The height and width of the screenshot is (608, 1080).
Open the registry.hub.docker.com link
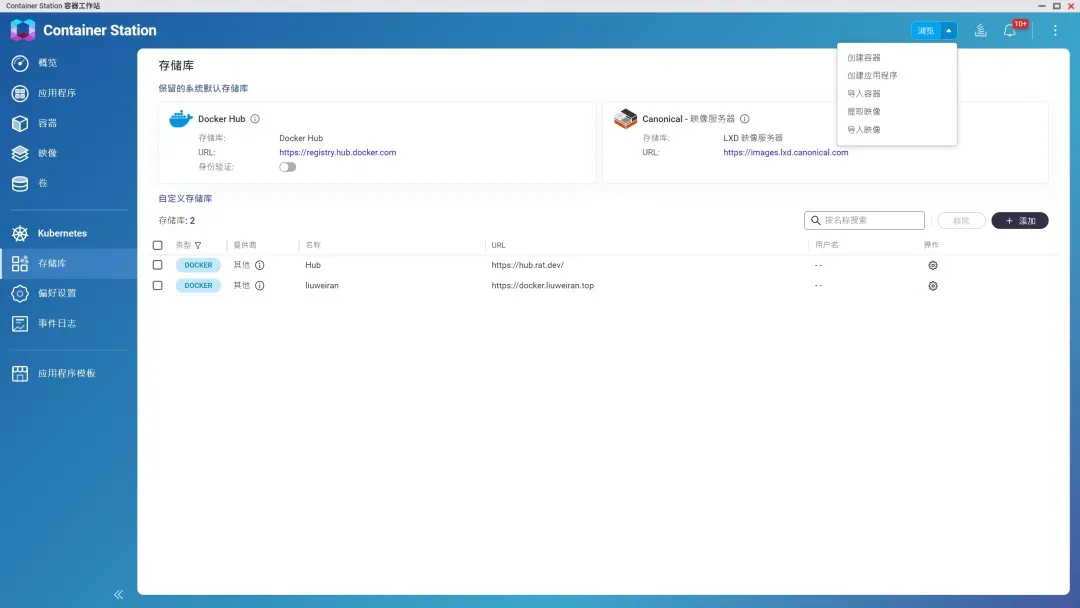pyautogui.click(x=337, y=153)
